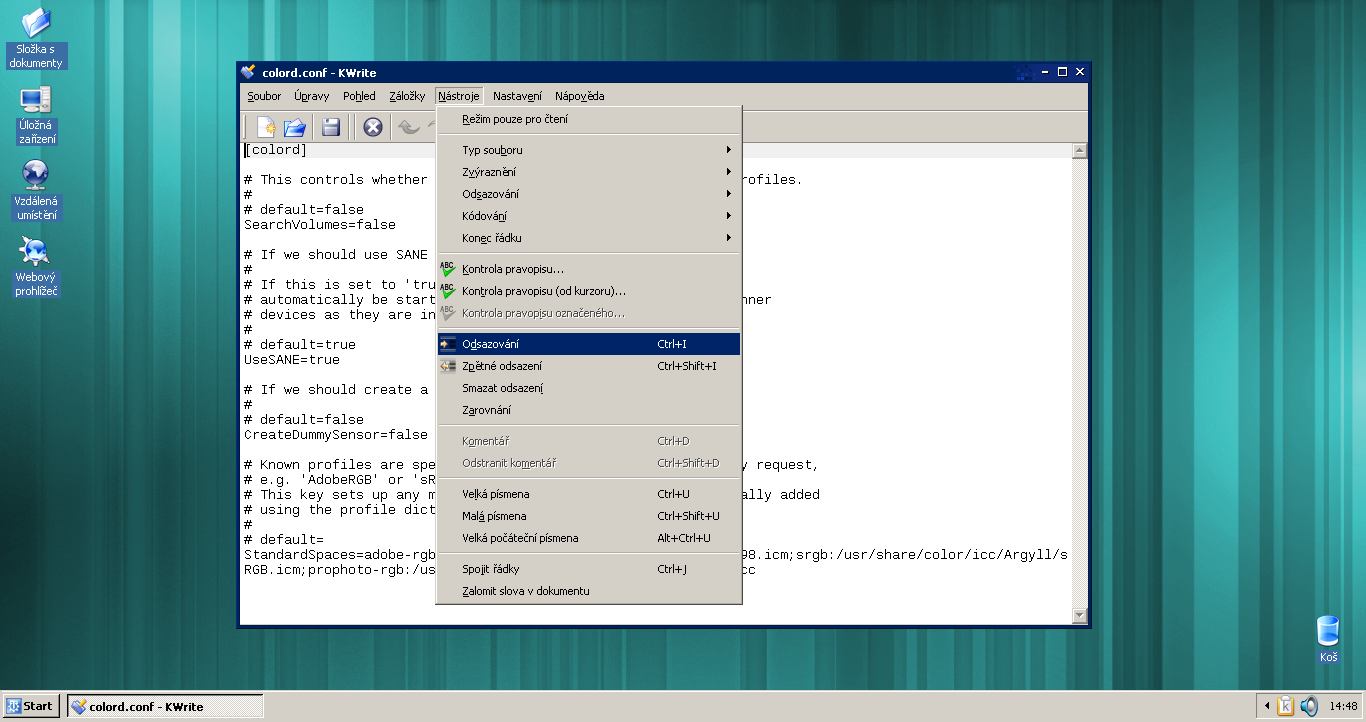Click the volume speaker tray icon
This screenshot has height=722, width=1366.
point(1308,706)
